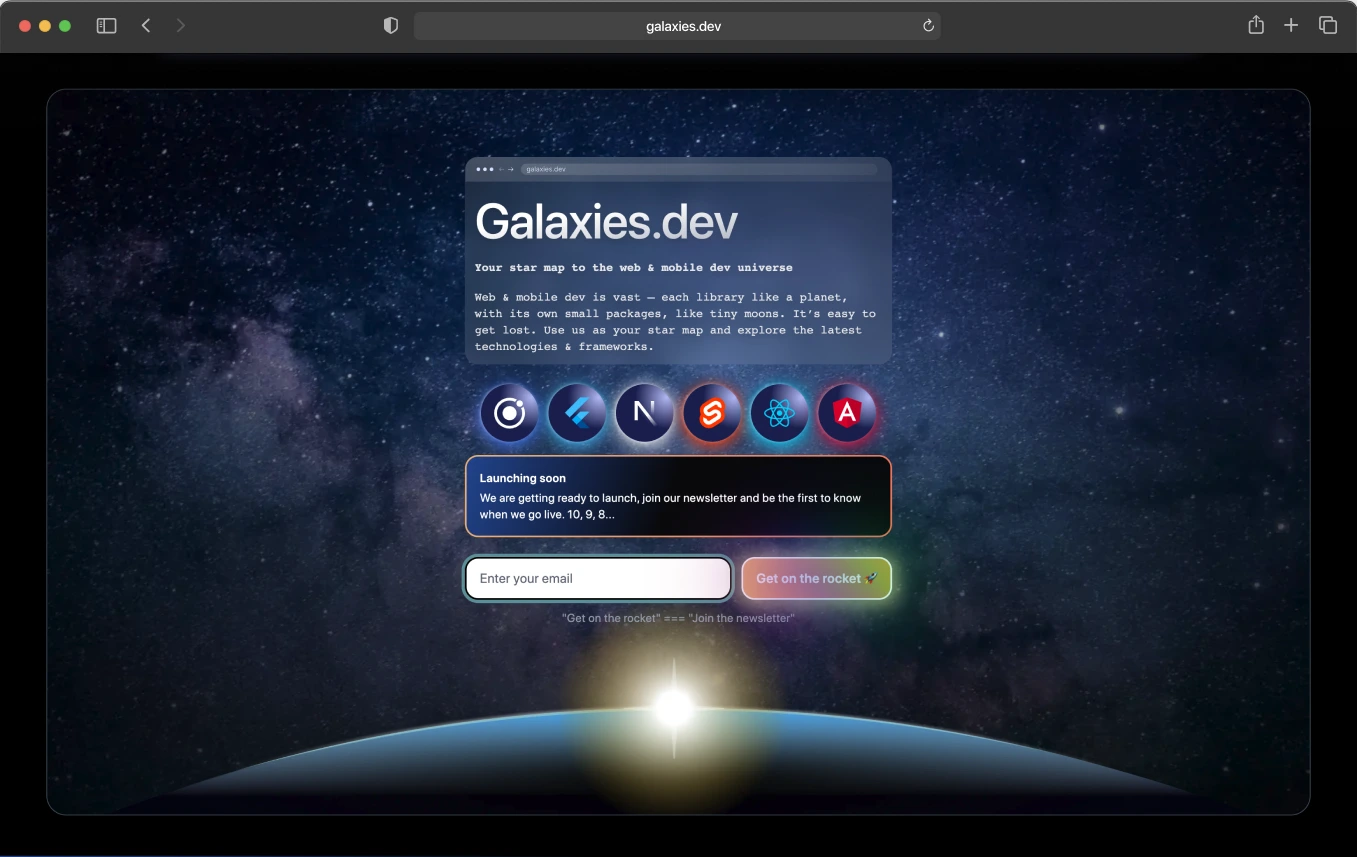1357x857 pixels.
Task: Click the Launching soon announcement card
Action: point(678,495)
